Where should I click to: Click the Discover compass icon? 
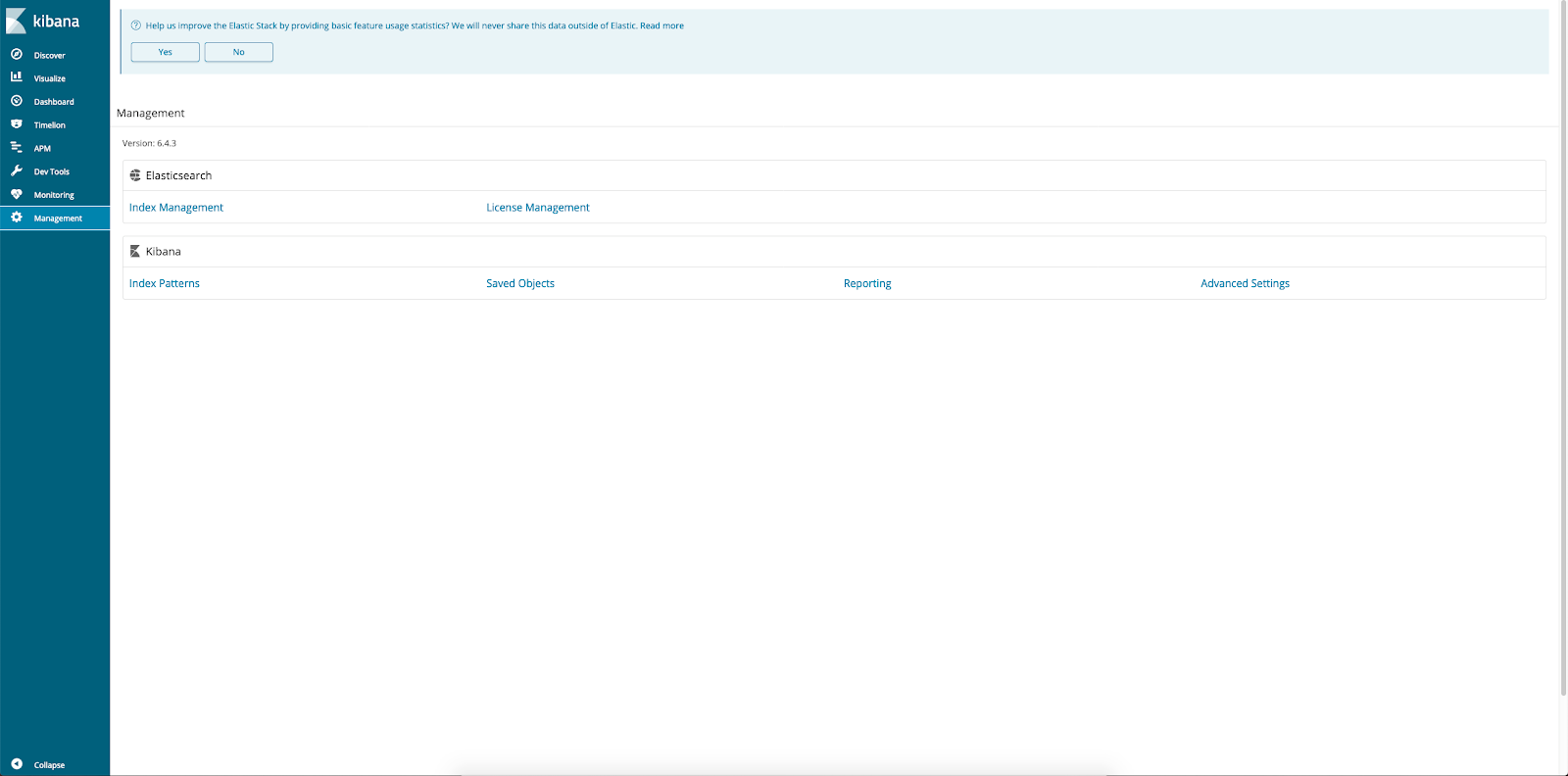(x=17, y=55)
